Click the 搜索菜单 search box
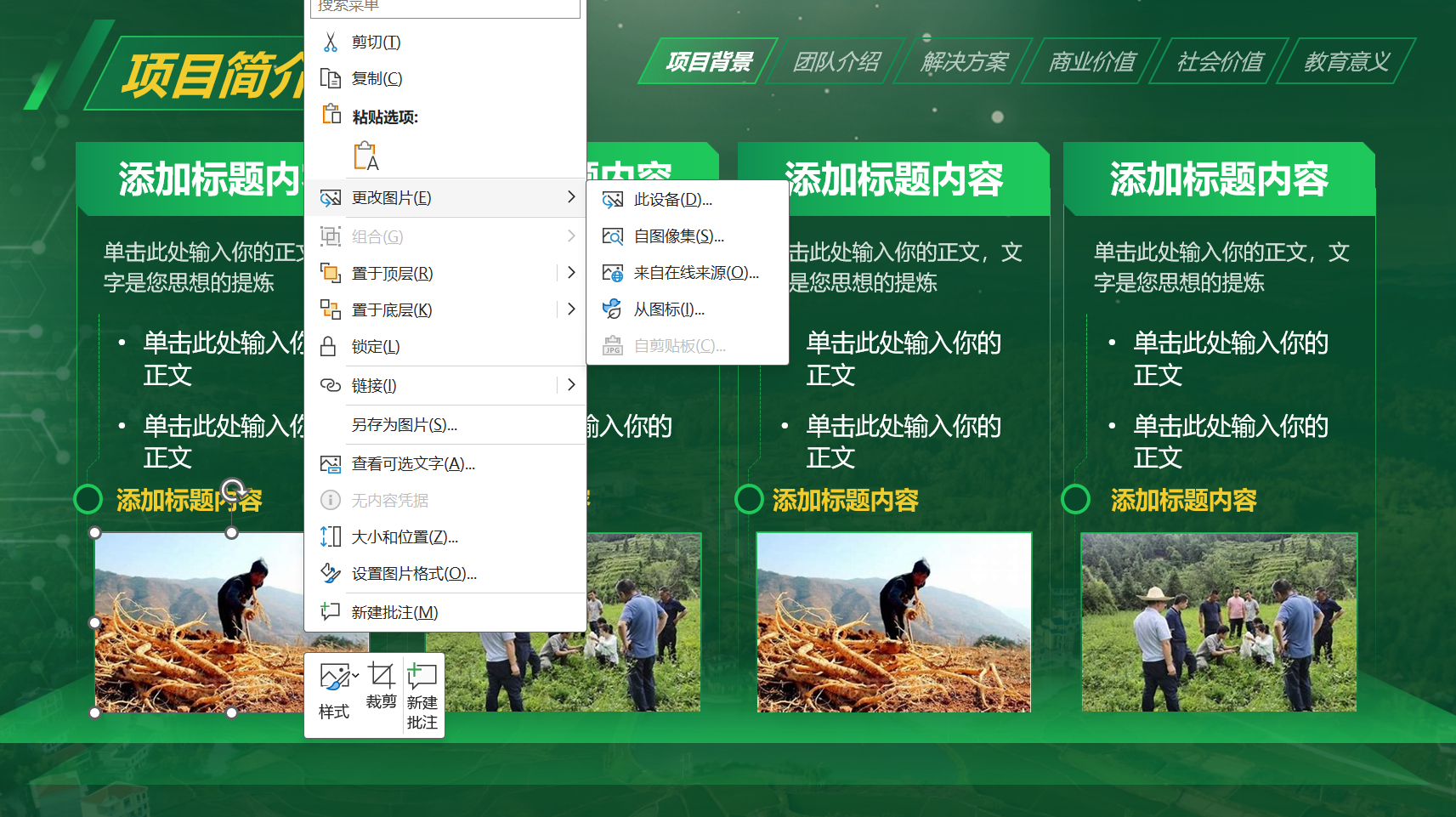 [x=445, y=7]
